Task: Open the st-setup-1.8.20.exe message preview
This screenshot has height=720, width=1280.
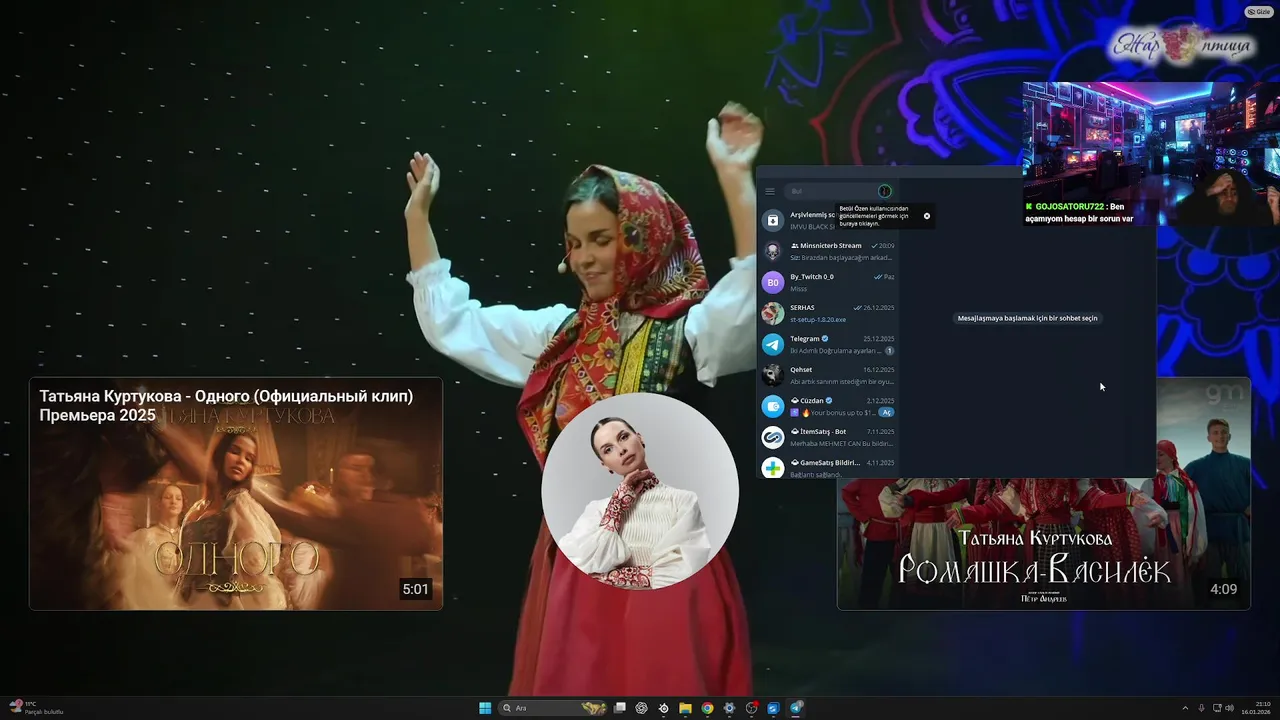Action: pyautogui.click(x=818, y=320)
